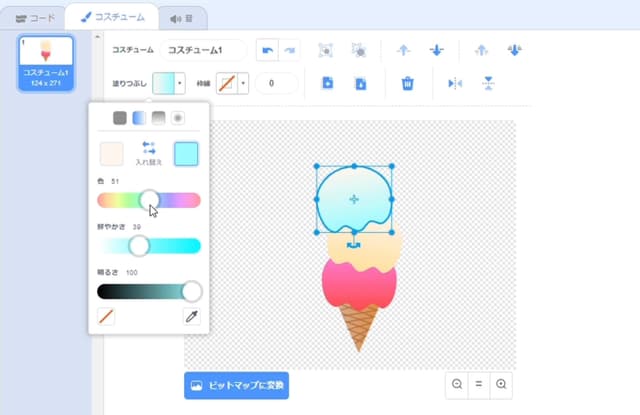Zoom out the canvas
640x415 pixels.
[457, 384]
